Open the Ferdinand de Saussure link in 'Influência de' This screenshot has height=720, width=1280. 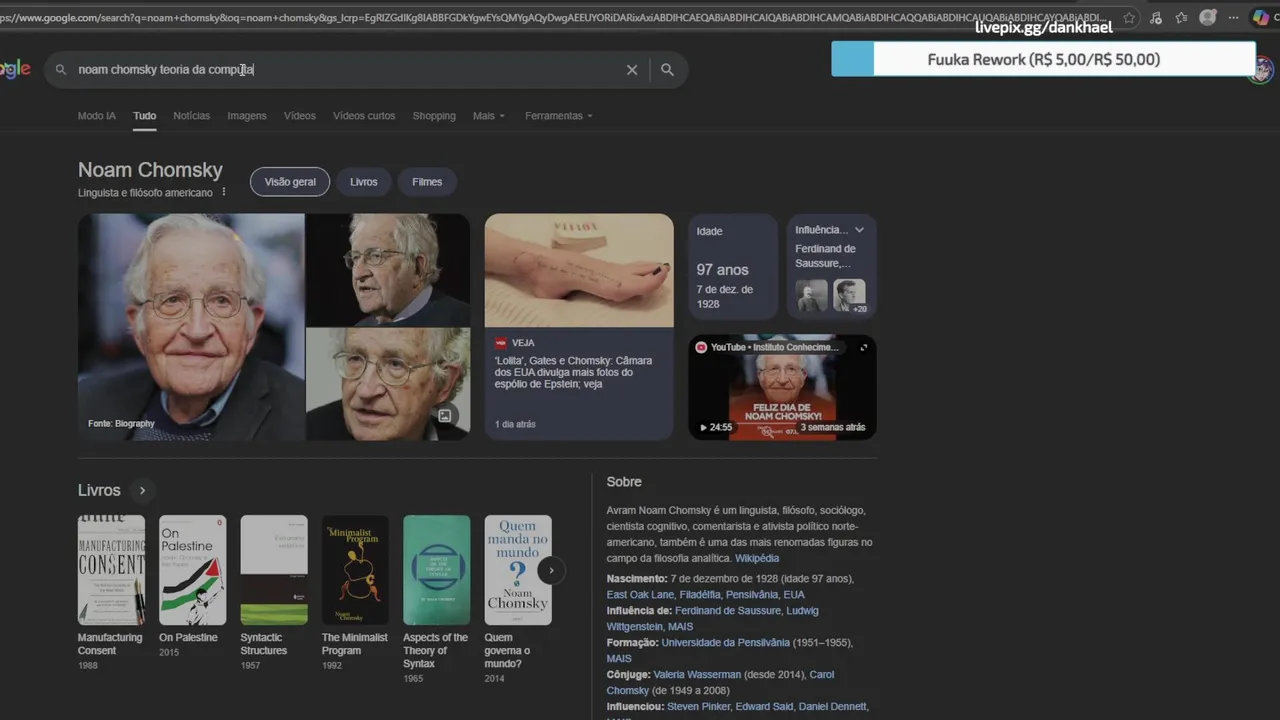coord(727,610)
